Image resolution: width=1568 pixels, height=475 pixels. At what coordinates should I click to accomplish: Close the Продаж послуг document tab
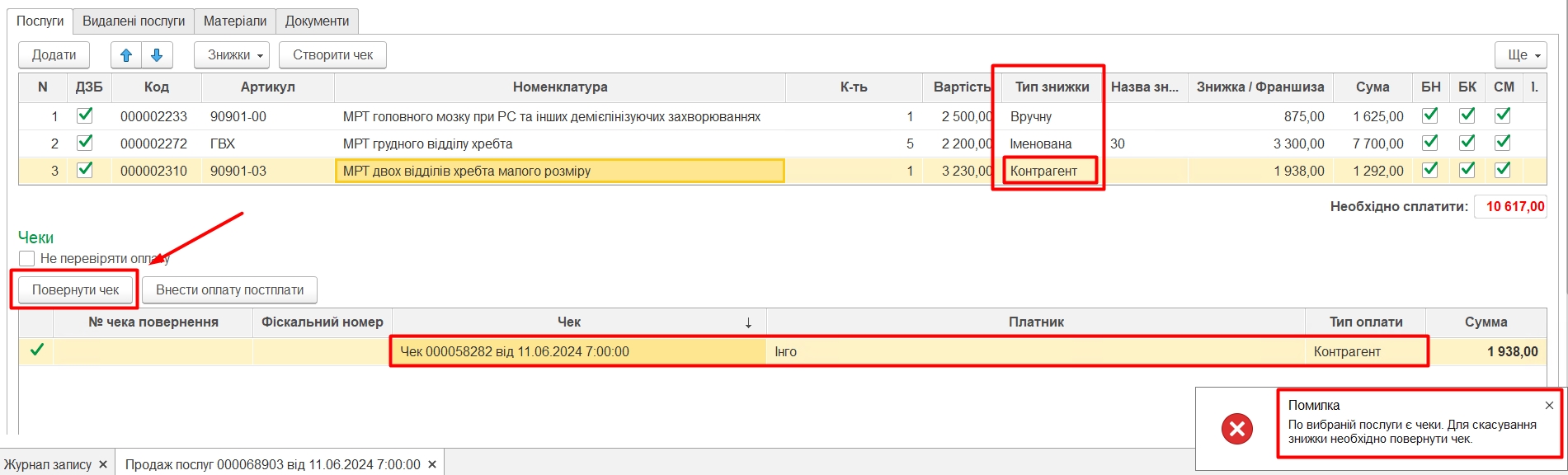click(432, 464)
